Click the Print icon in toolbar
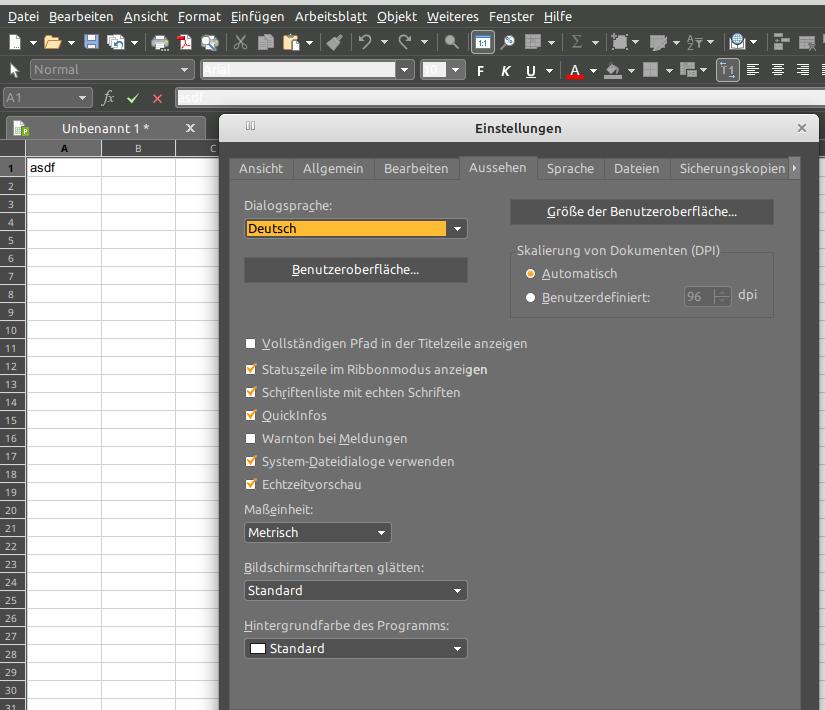 (160, 42)
